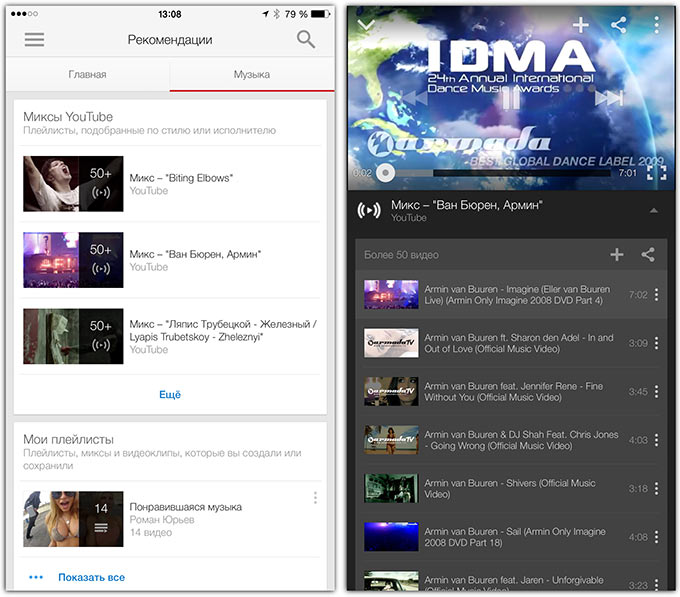Click the Микс – "Biting Elbows" title text
The width and height of the screenshot is (680, 597).
click(x=181, y=178)
